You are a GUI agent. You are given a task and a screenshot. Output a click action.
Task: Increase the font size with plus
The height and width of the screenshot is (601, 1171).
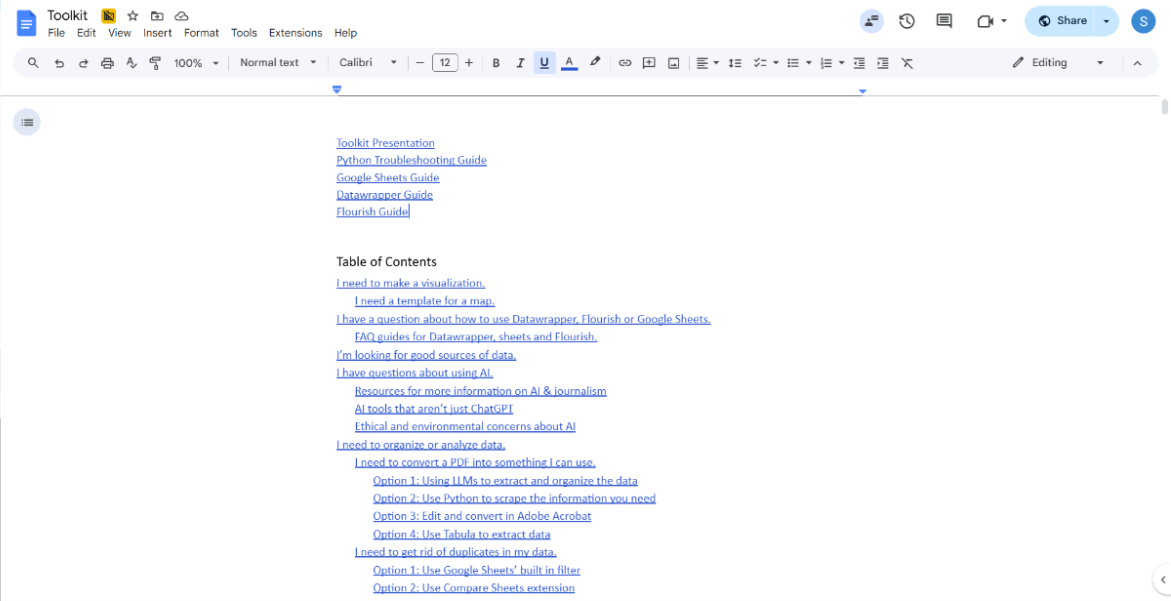[469, 63]
